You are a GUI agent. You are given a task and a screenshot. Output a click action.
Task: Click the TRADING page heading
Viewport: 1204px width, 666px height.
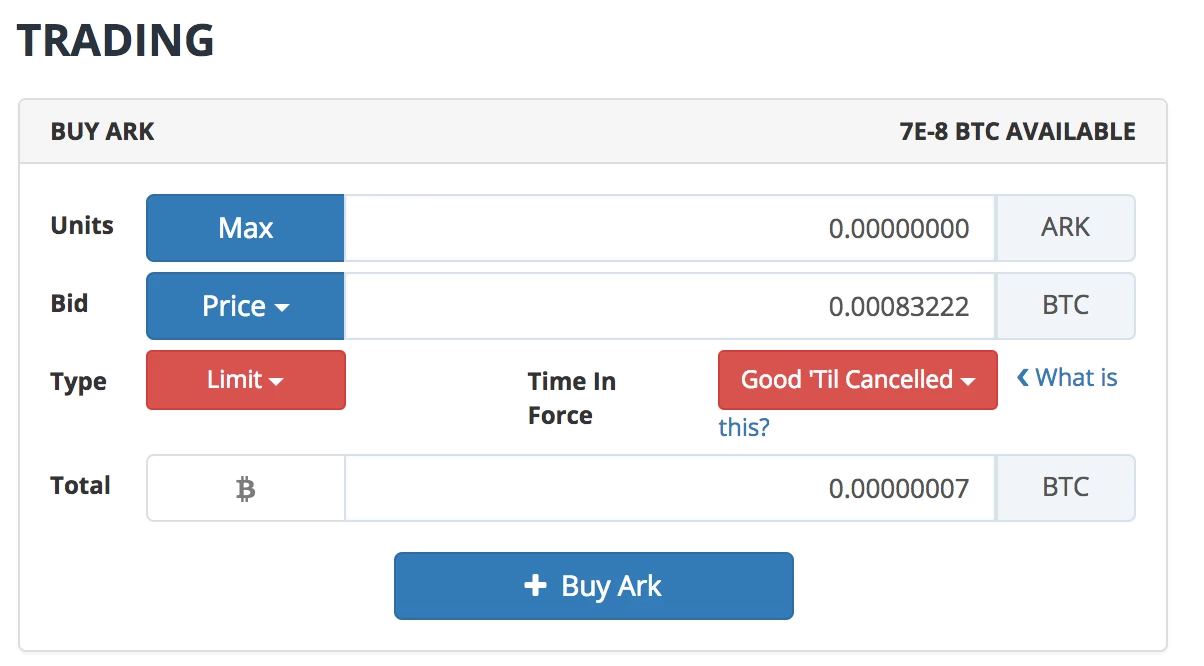pos(115,41)
